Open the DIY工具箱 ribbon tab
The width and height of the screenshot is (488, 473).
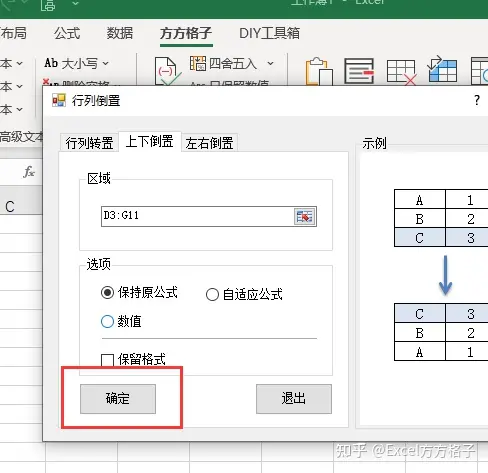(269, 33)
